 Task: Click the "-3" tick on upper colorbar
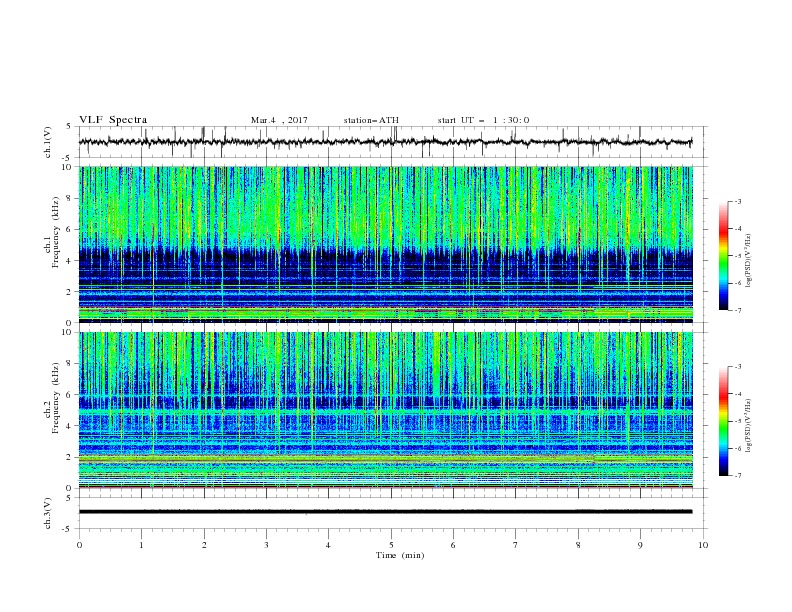(737, 201)
